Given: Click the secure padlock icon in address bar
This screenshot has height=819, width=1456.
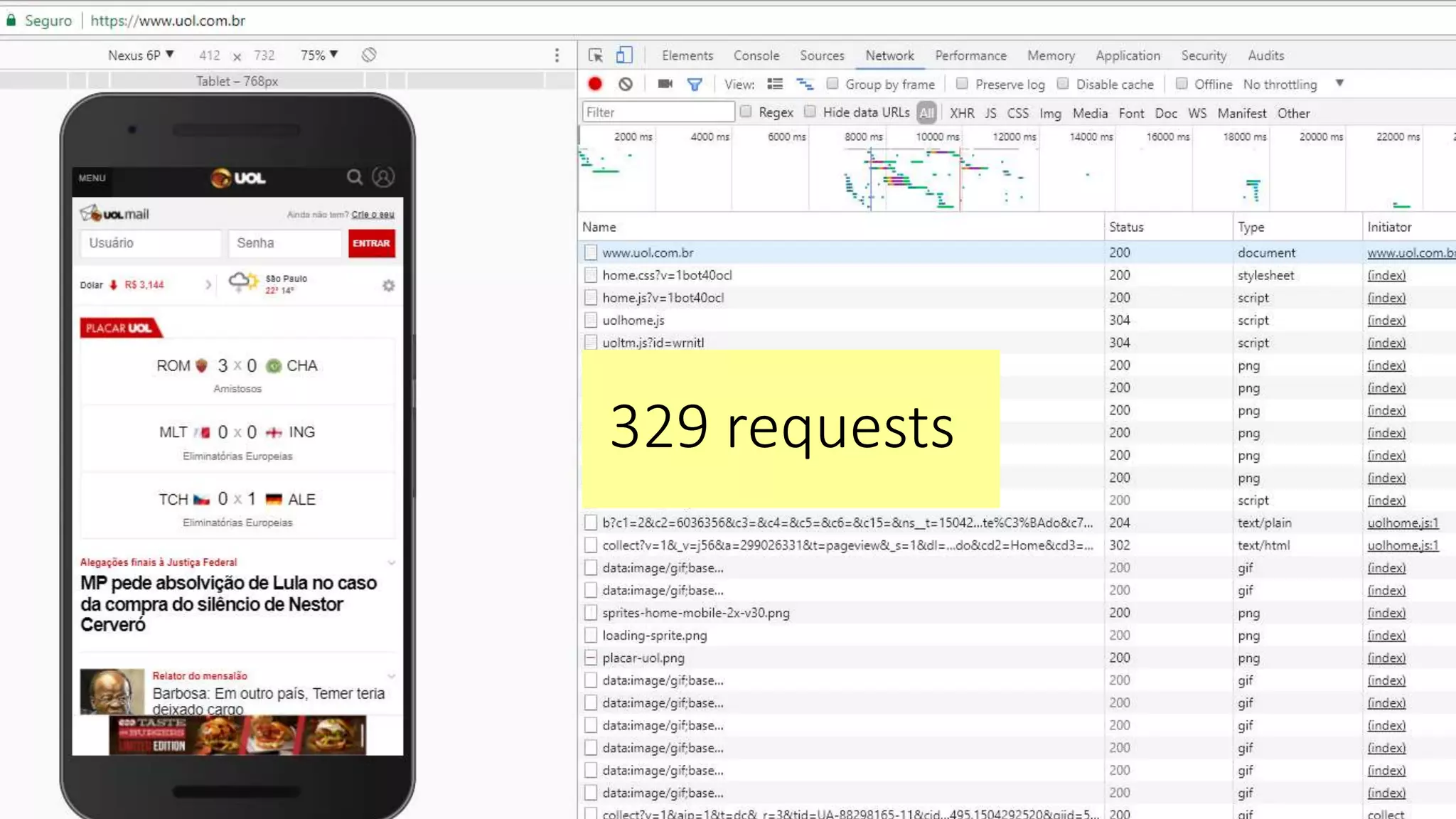Looking at the screenshot, I should click(x=11, y=20).
